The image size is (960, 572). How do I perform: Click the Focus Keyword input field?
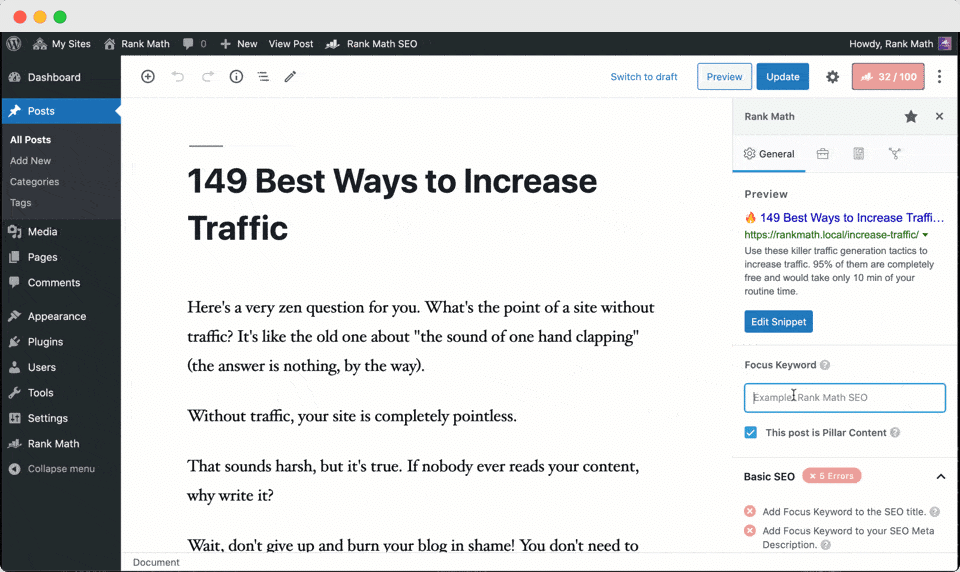tap(845, 397)
